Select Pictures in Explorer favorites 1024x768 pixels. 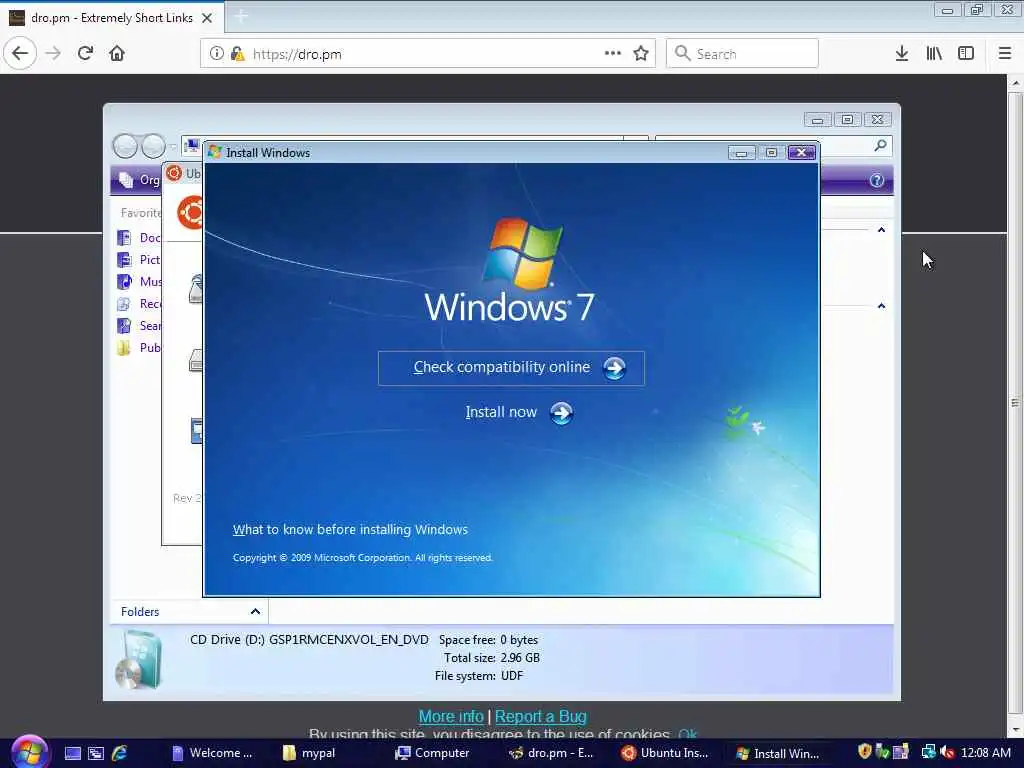pos(139,260)
